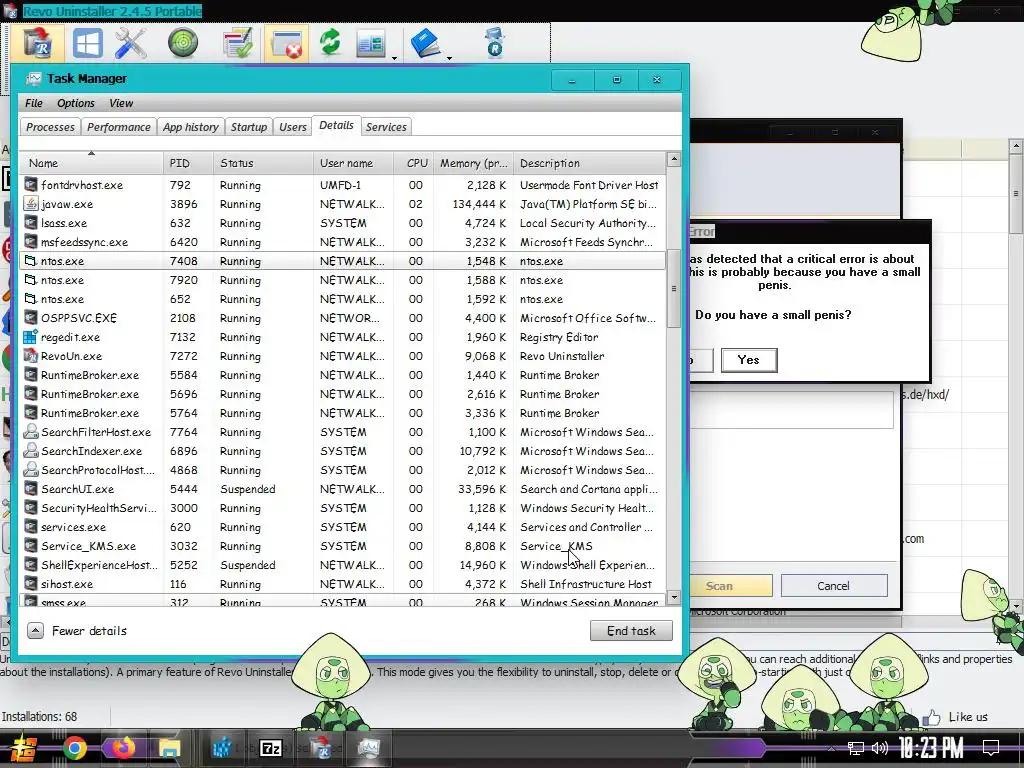Select the OSPPSVC.EXE process row

pyautogui.click(x=343, y=318)
